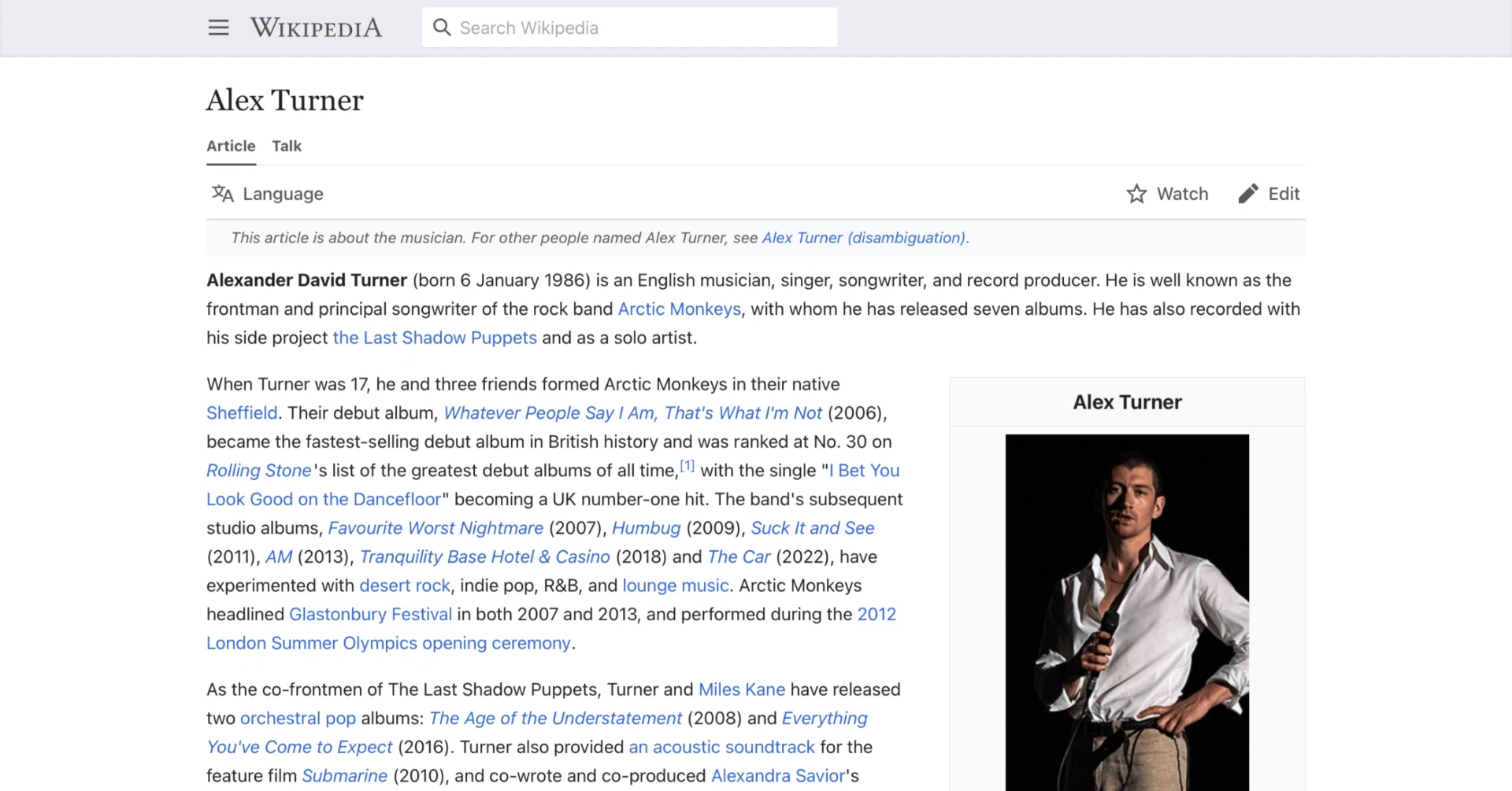Switch to the Talk tab
Image resolution: width=1512 pixels, height=791 pixels.
click(287, 146)
